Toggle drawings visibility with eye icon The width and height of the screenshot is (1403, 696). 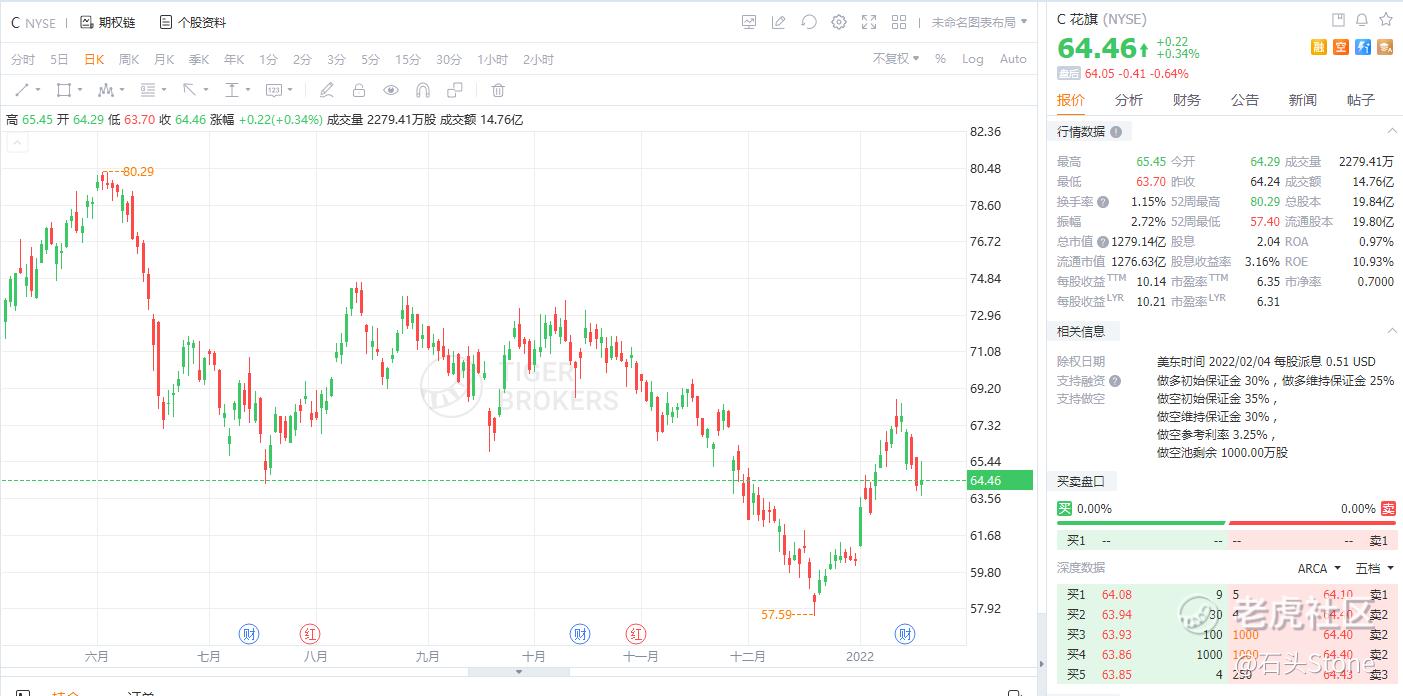coord(391,90)
